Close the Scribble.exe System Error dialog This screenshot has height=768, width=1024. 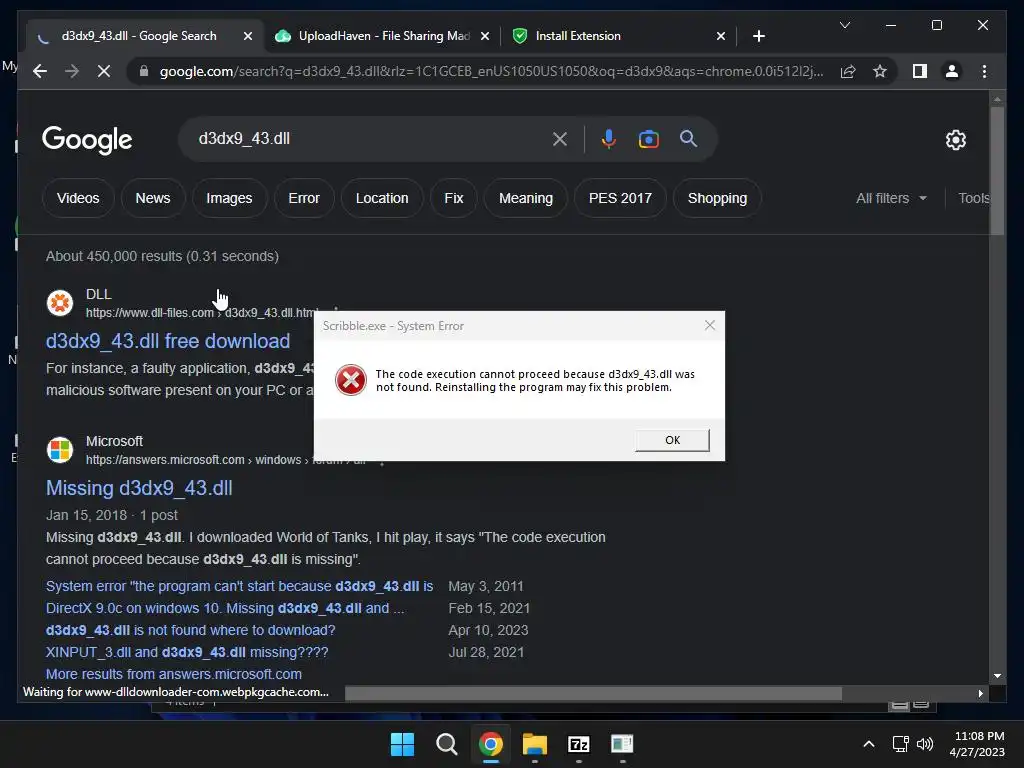[710, 325]
